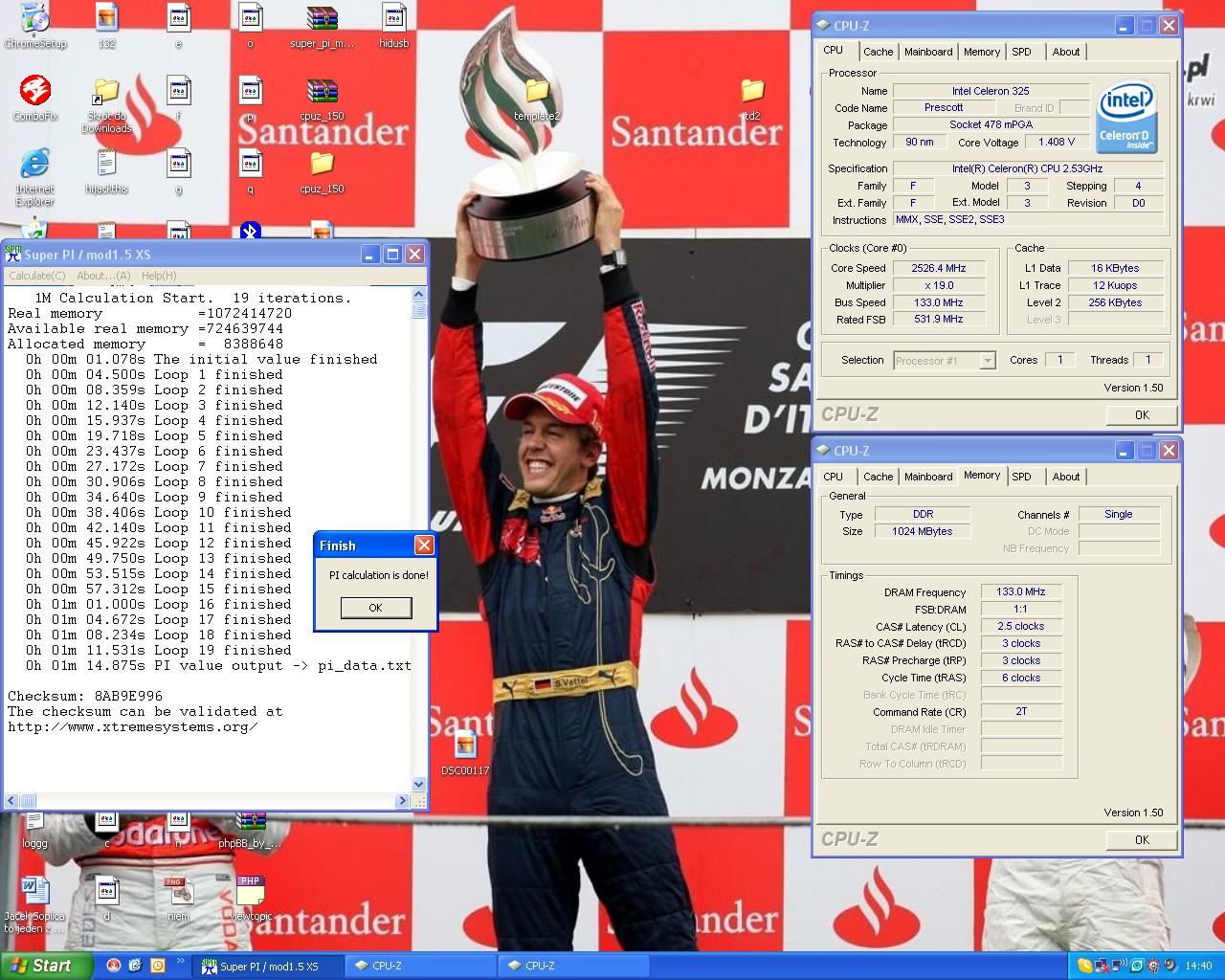
Task: Open About tab in timings CPU-Z window
Action: point(1066,477)
